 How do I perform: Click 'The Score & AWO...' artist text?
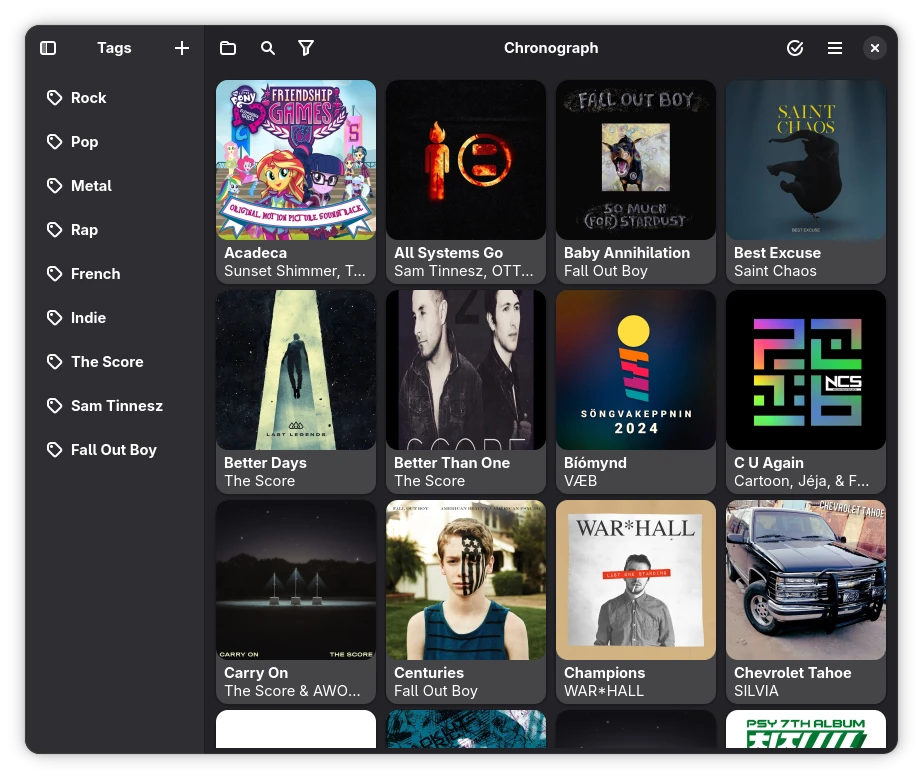click(292, 691)
